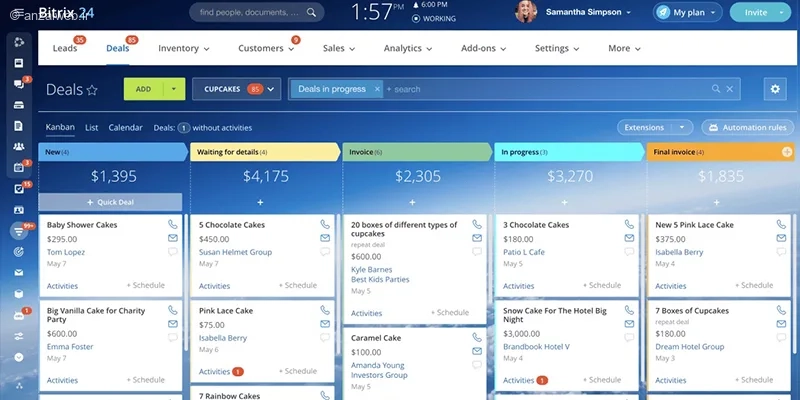
Task: Click the email icon on Baby Shower Cakes
Action: click(172, 238)
